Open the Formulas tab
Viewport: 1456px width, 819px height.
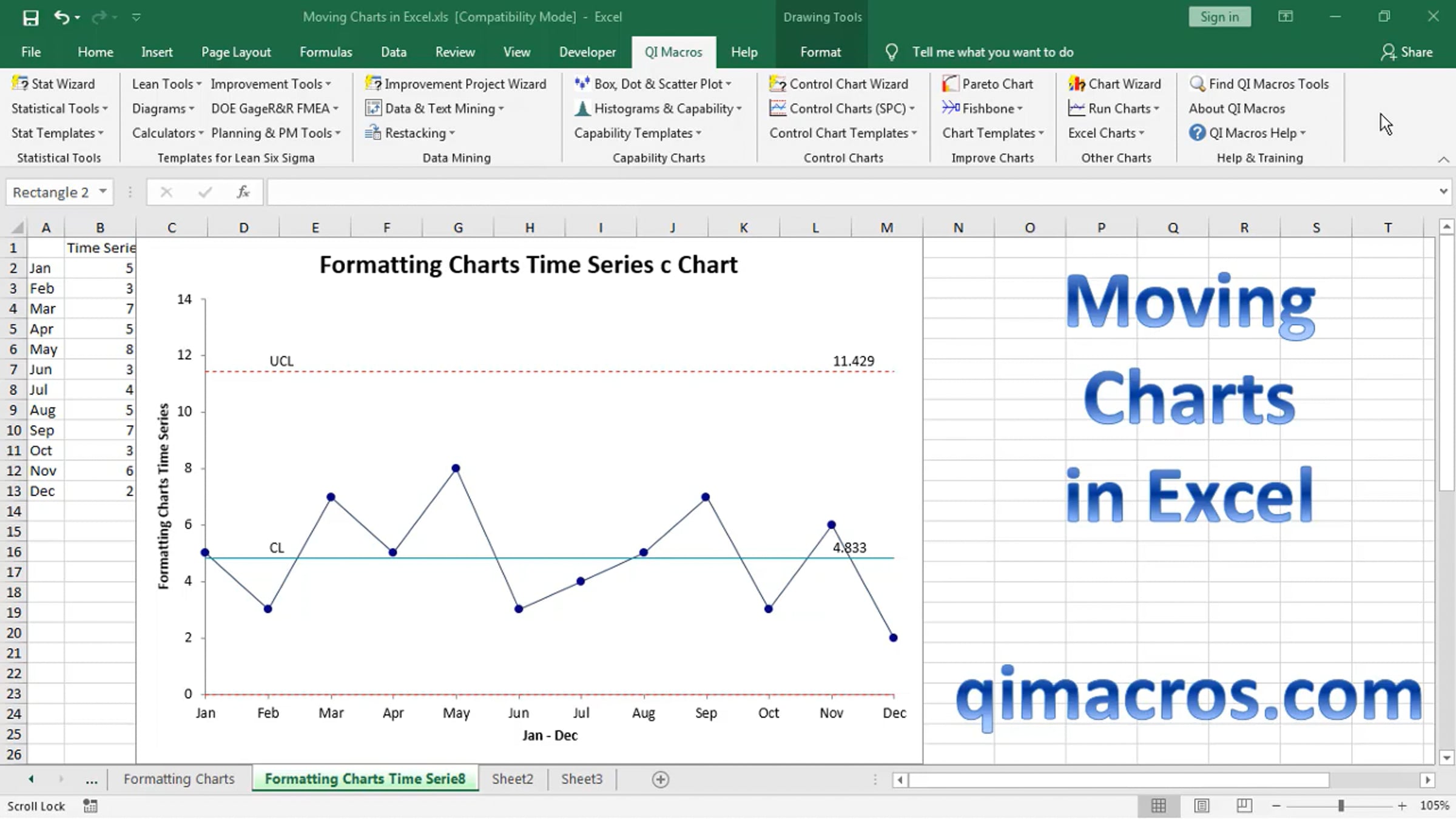(326, 52)
